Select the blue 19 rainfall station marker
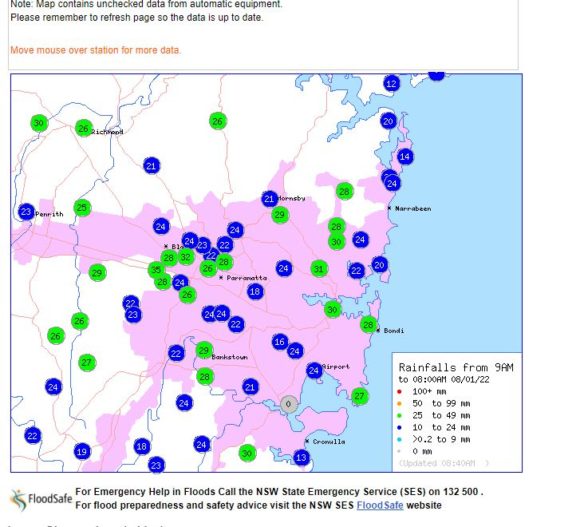The height and width of the screenshot is (527, 580). point(82,452)
